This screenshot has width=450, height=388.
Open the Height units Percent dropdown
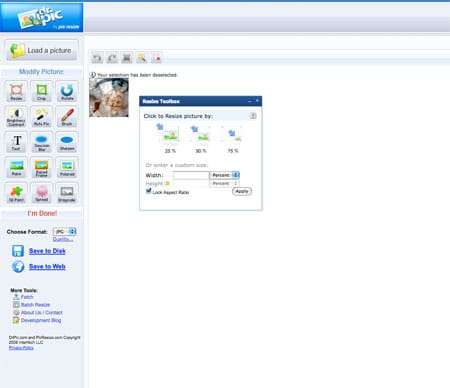224,183
